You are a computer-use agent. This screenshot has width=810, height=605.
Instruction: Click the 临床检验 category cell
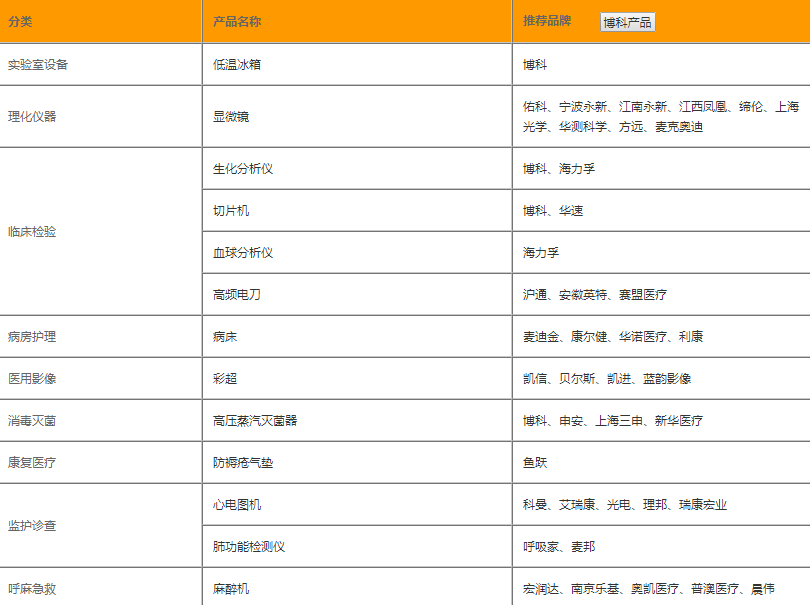pos(101,231)
